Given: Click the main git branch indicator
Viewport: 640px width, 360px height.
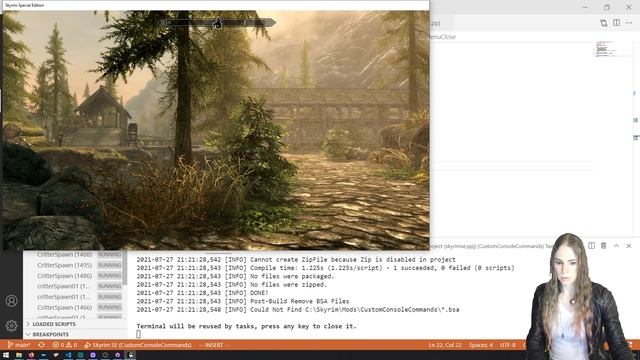Looking at the screenshot, I should 19,345.
